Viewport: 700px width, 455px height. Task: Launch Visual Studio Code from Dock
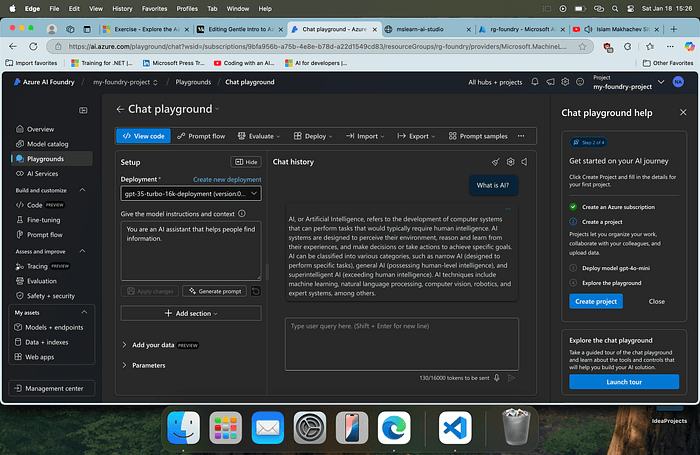pos(455,427)
